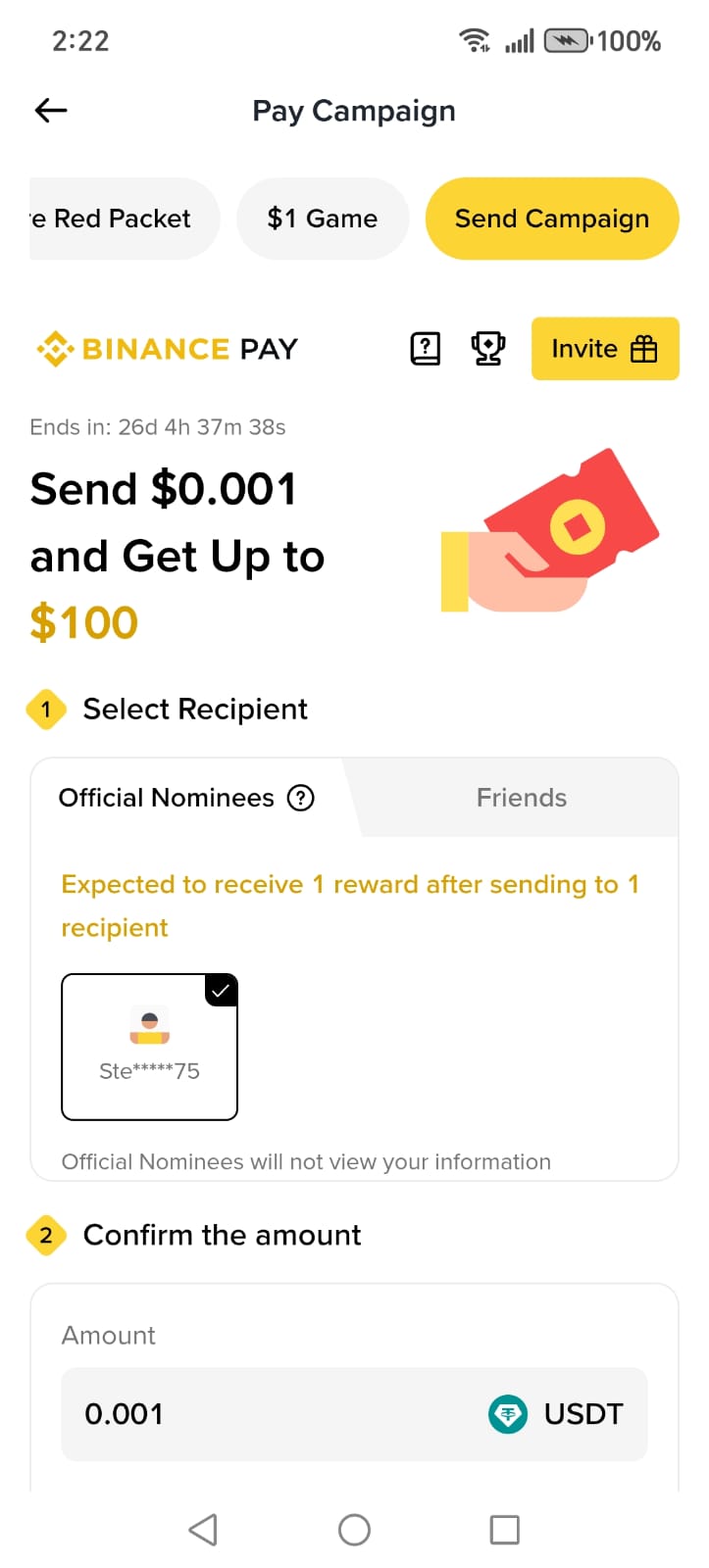Screen dimensions: 709x1568
Task: Open the Red Packet campaign tab
Action: (122, 219)
